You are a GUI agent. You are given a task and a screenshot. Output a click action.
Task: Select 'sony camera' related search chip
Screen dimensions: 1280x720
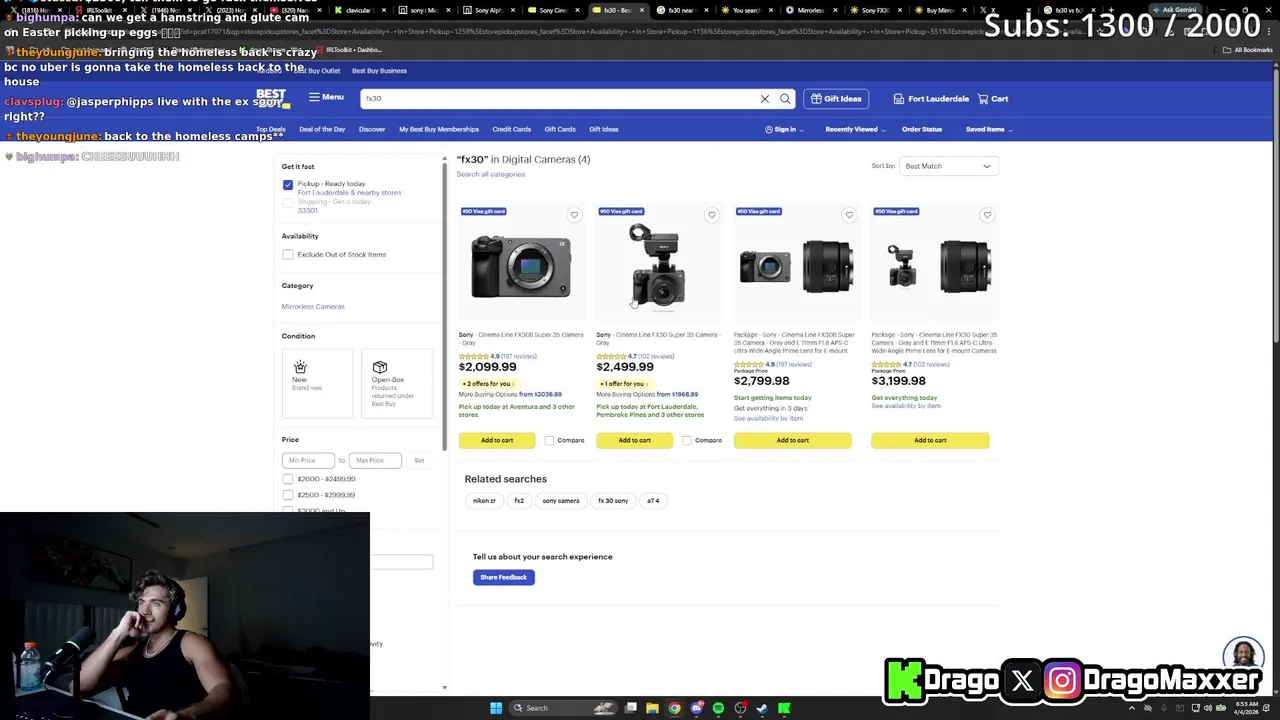click(561, 501)
